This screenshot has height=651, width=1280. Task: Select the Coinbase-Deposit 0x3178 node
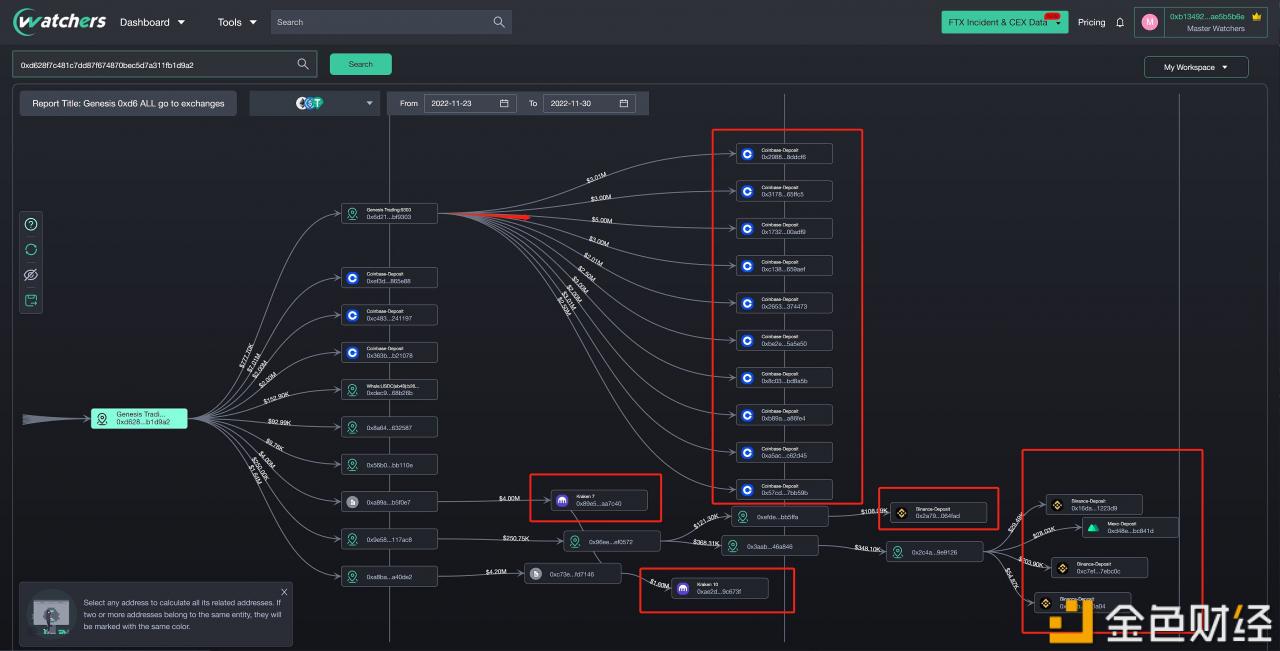785,191
